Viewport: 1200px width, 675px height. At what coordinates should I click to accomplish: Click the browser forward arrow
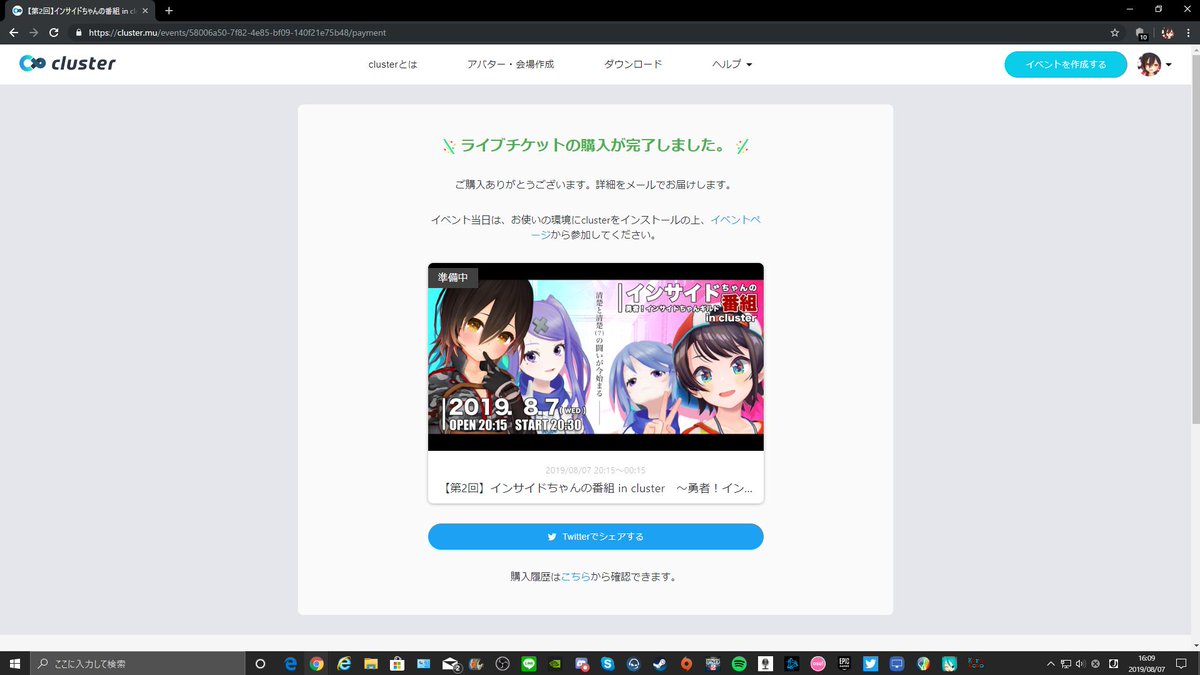click(x=35, y=32)
